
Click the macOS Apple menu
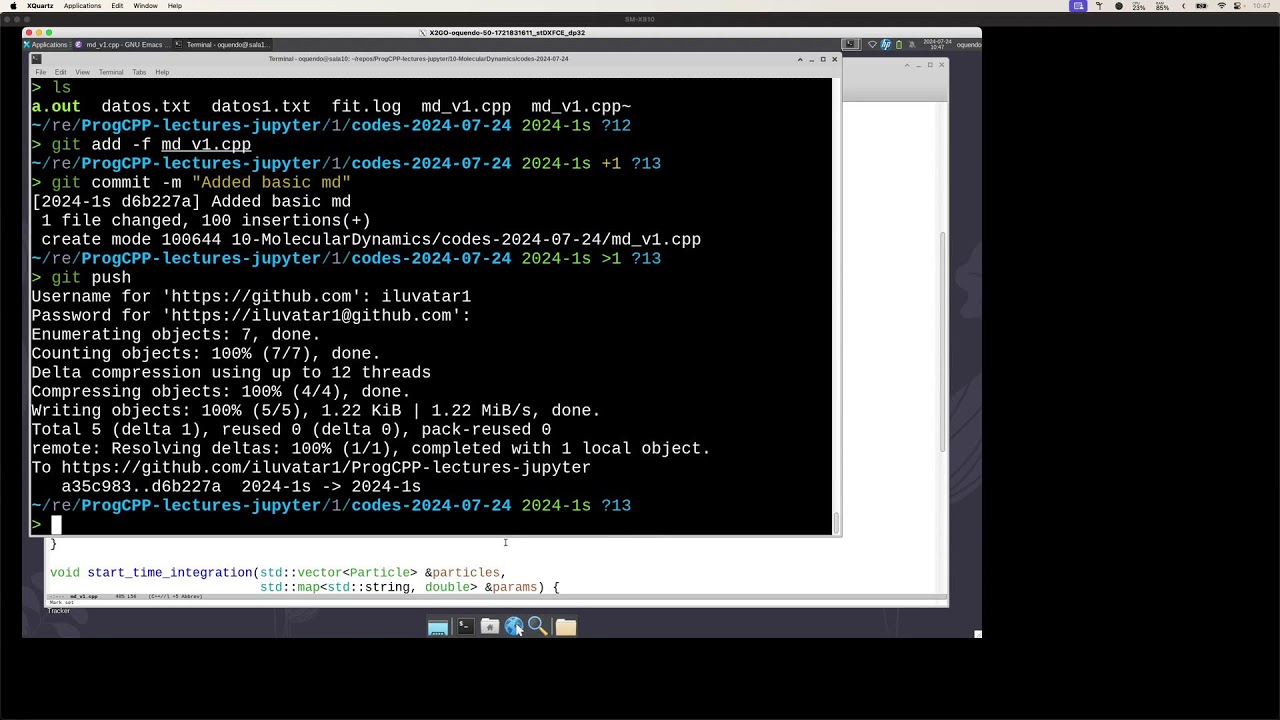point(13,6)
